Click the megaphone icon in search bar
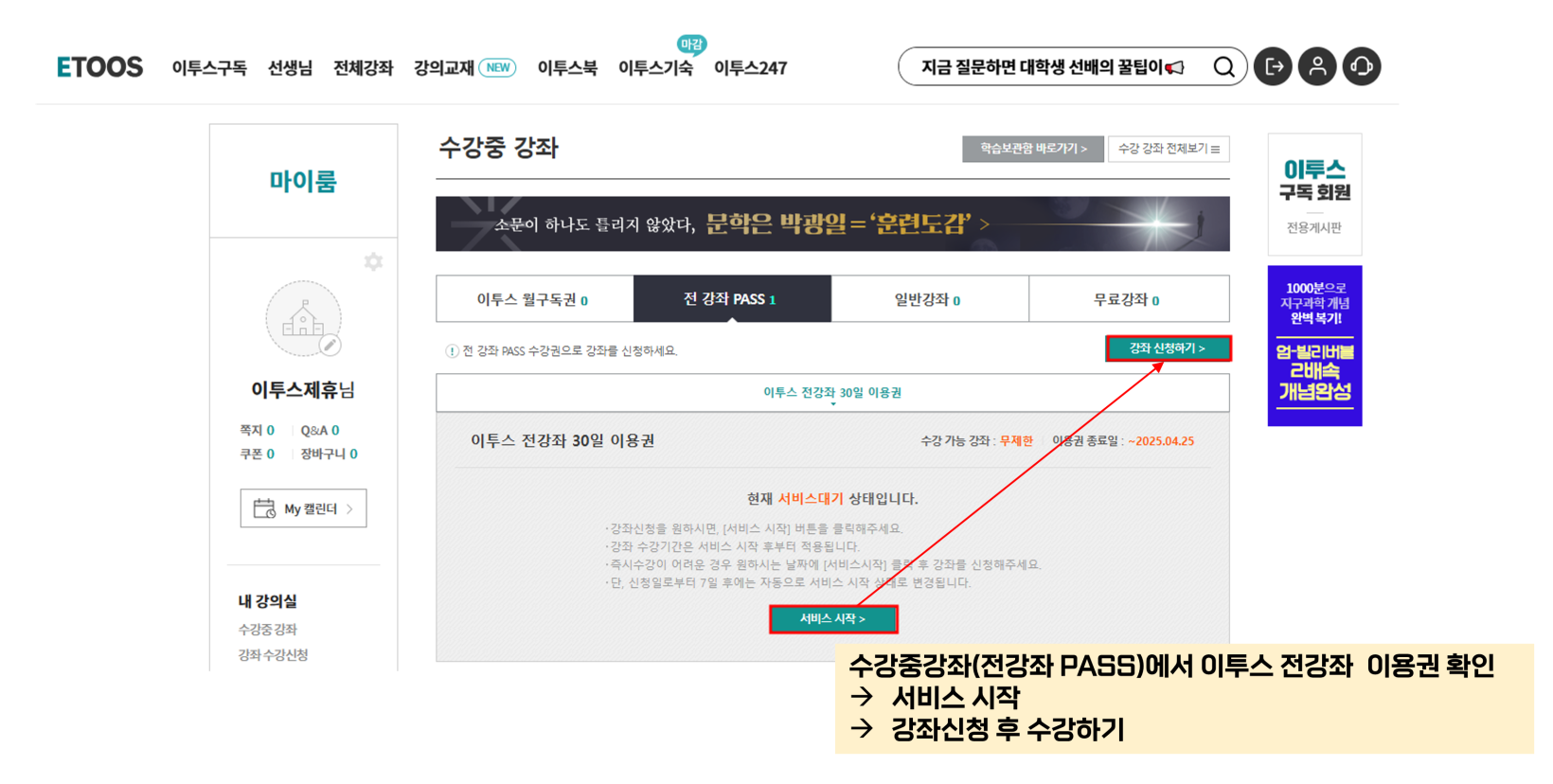This screenshot has width=1553, height=784. click(1175, 67)
